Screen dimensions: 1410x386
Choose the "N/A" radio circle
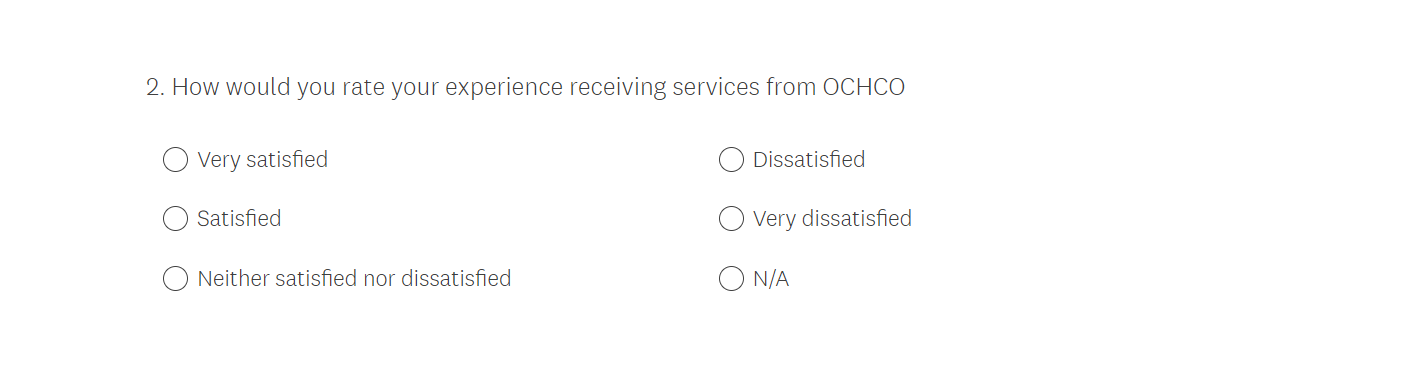click(731, 279)
